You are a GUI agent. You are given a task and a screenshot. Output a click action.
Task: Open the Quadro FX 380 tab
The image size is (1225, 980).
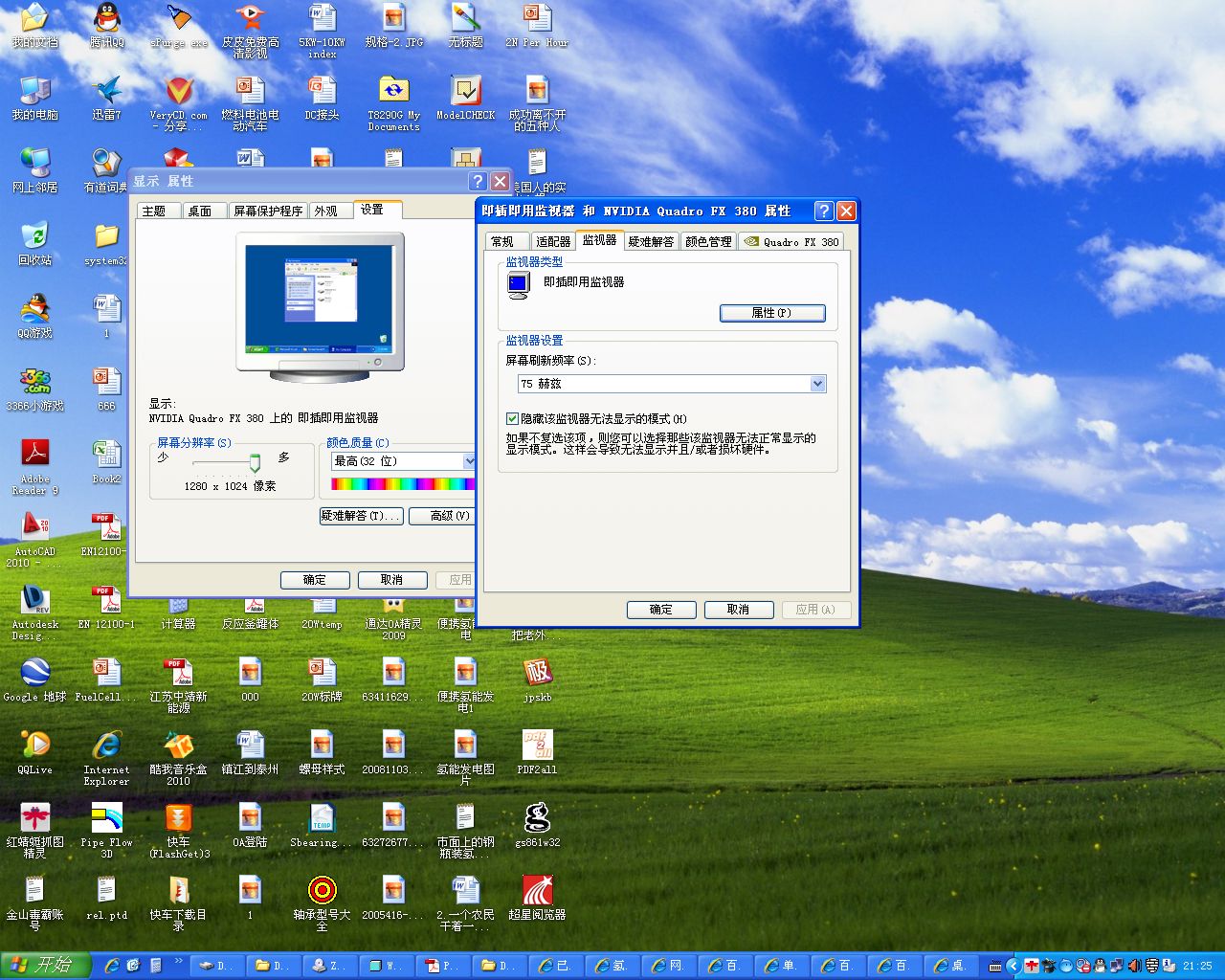(x=791, y=241)
